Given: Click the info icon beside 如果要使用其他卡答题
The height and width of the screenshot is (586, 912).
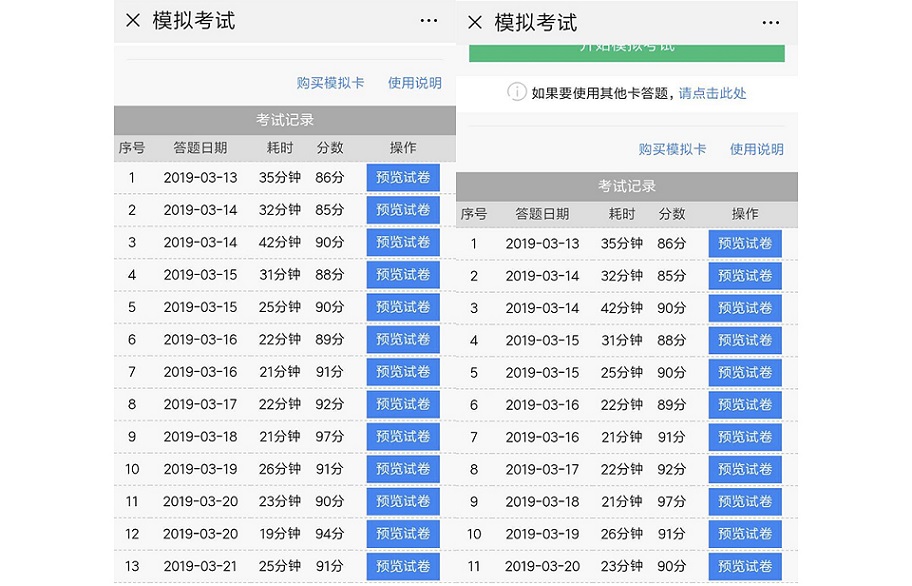Looking at the screenshot, I should point(517,93).
